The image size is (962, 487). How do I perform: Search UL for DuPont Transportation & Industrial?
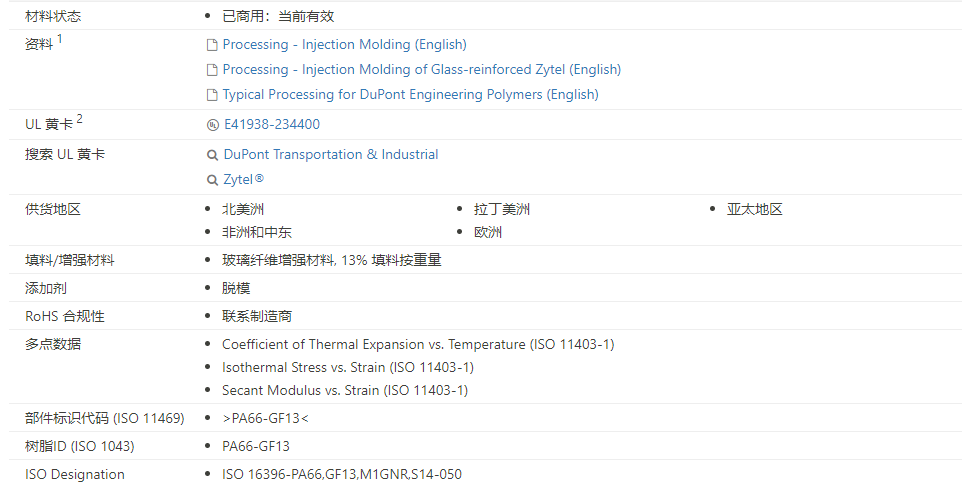pos(330,155)
